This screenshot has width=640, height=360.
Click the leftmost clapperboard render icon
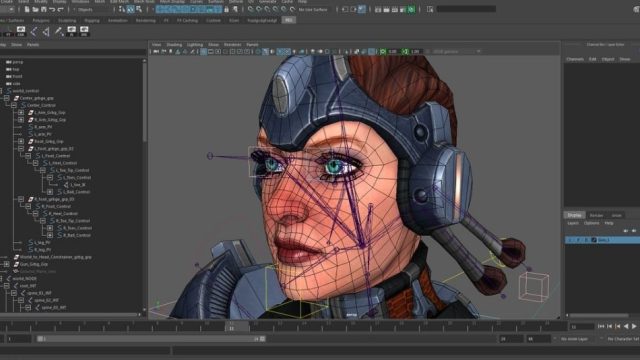[378, 9]
